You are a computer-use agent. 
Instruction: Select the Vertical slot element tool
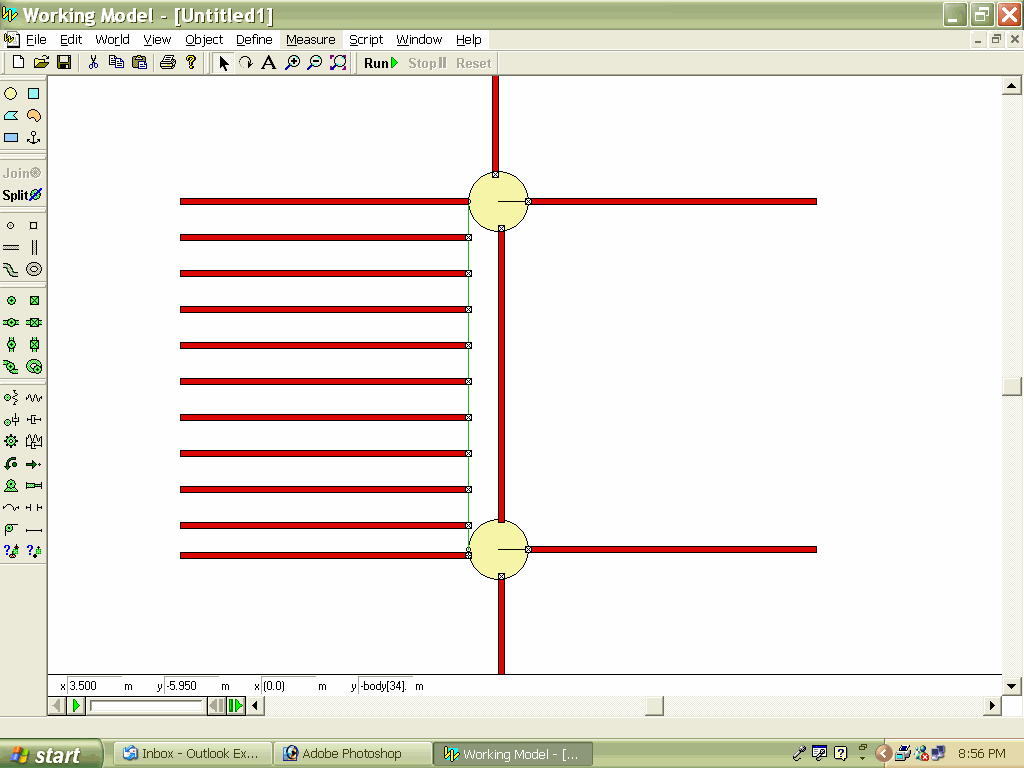click(33, 248)
